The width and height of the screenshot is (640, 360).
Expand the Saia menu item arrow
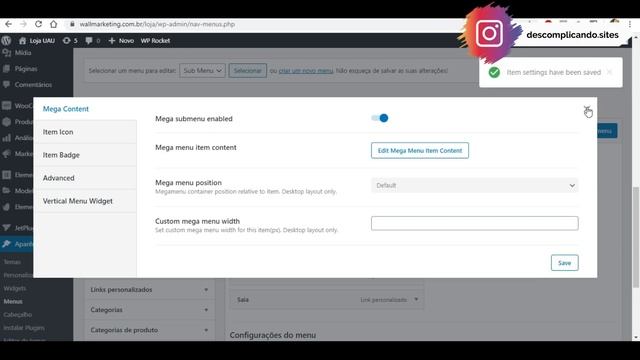pos(416,300)
